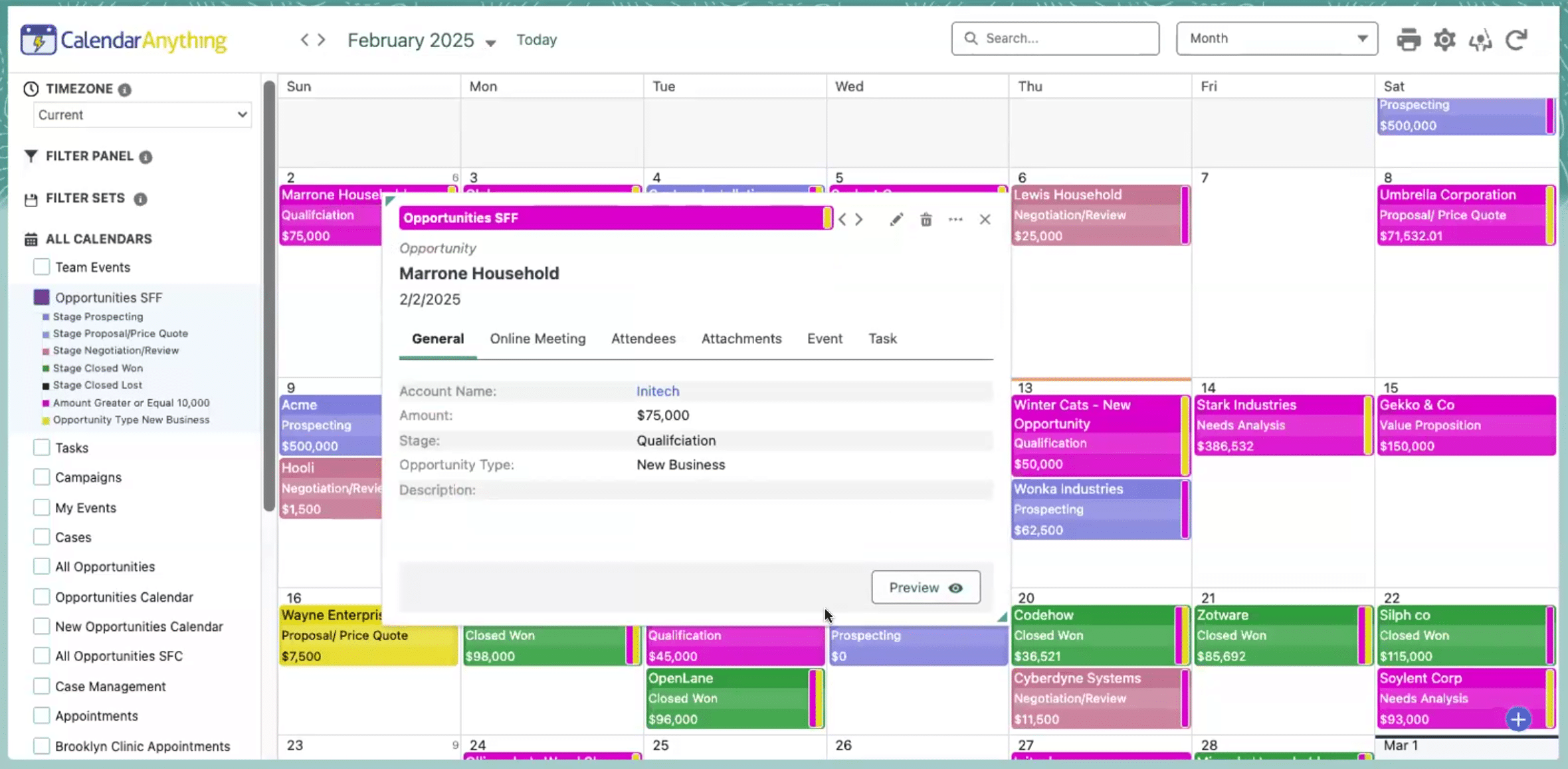Open the Umbrella Corporation event

tap(1466, 215)
